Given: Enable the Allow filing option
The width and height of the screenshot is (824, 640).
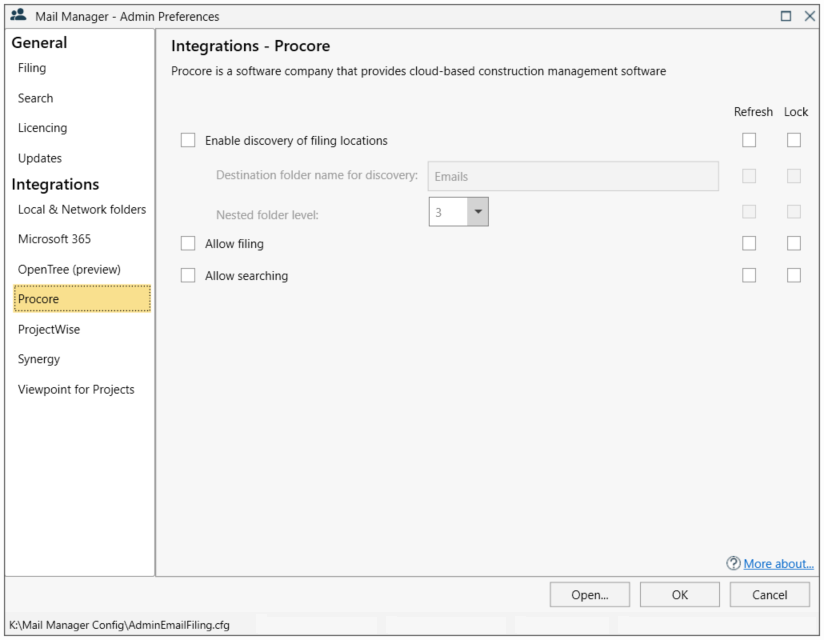Looking at the screenshot, I should 187,243.
